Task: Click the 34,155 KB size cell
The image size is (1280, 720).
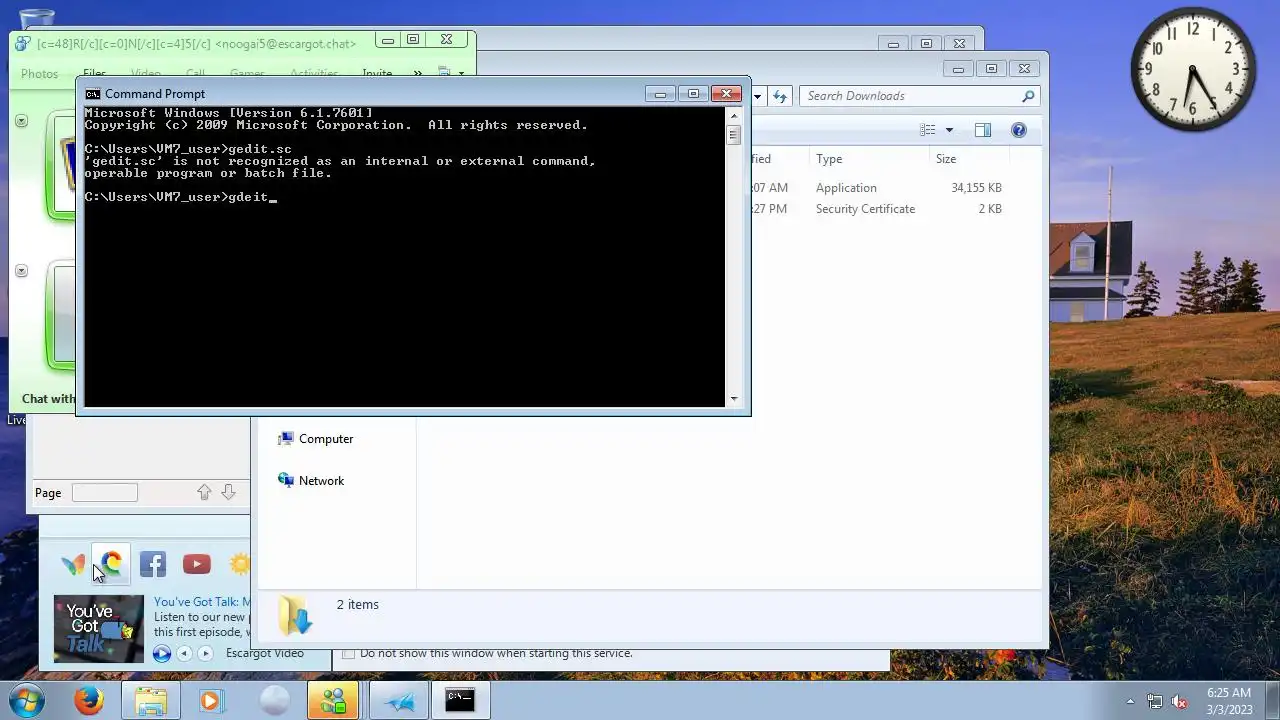Action: (x=976, y=188)
